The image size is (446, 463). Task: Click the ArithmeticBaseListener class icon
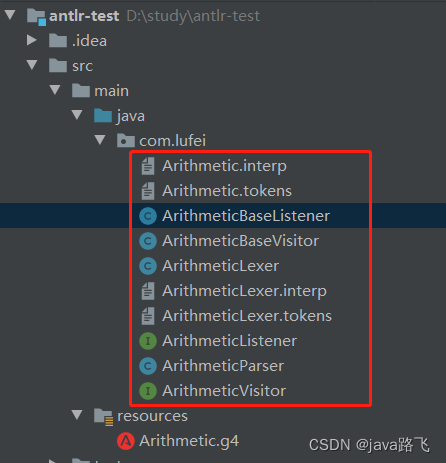[x=148, y=216]
